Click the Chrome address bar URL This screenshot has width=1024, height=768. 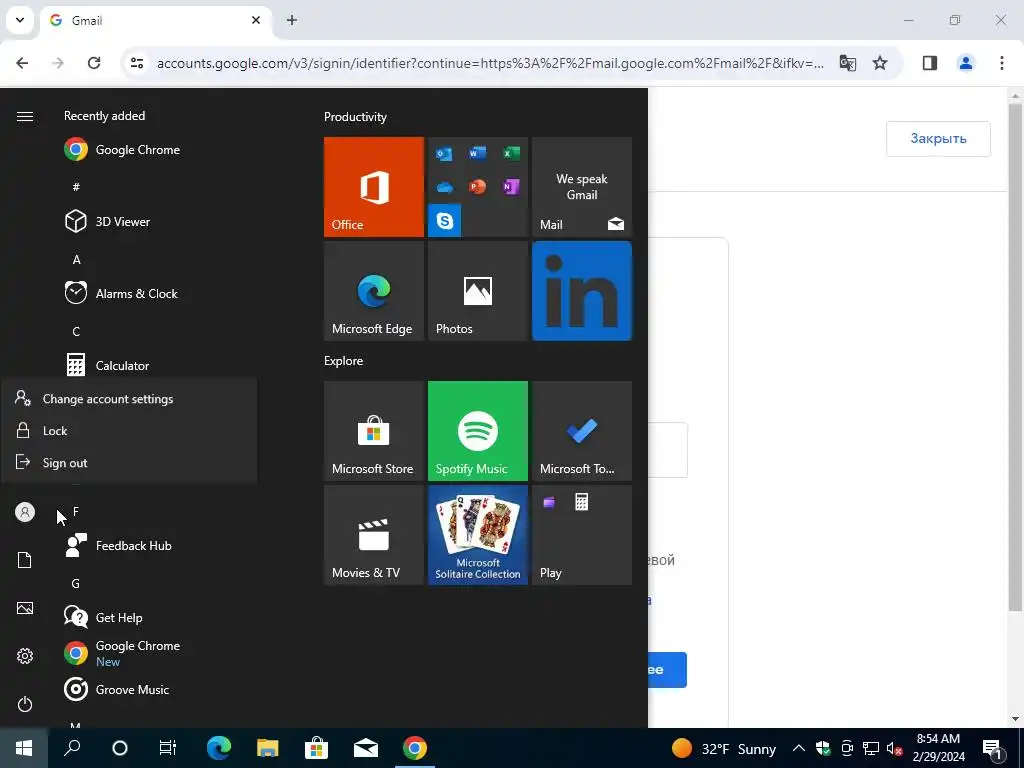(490, 63)
